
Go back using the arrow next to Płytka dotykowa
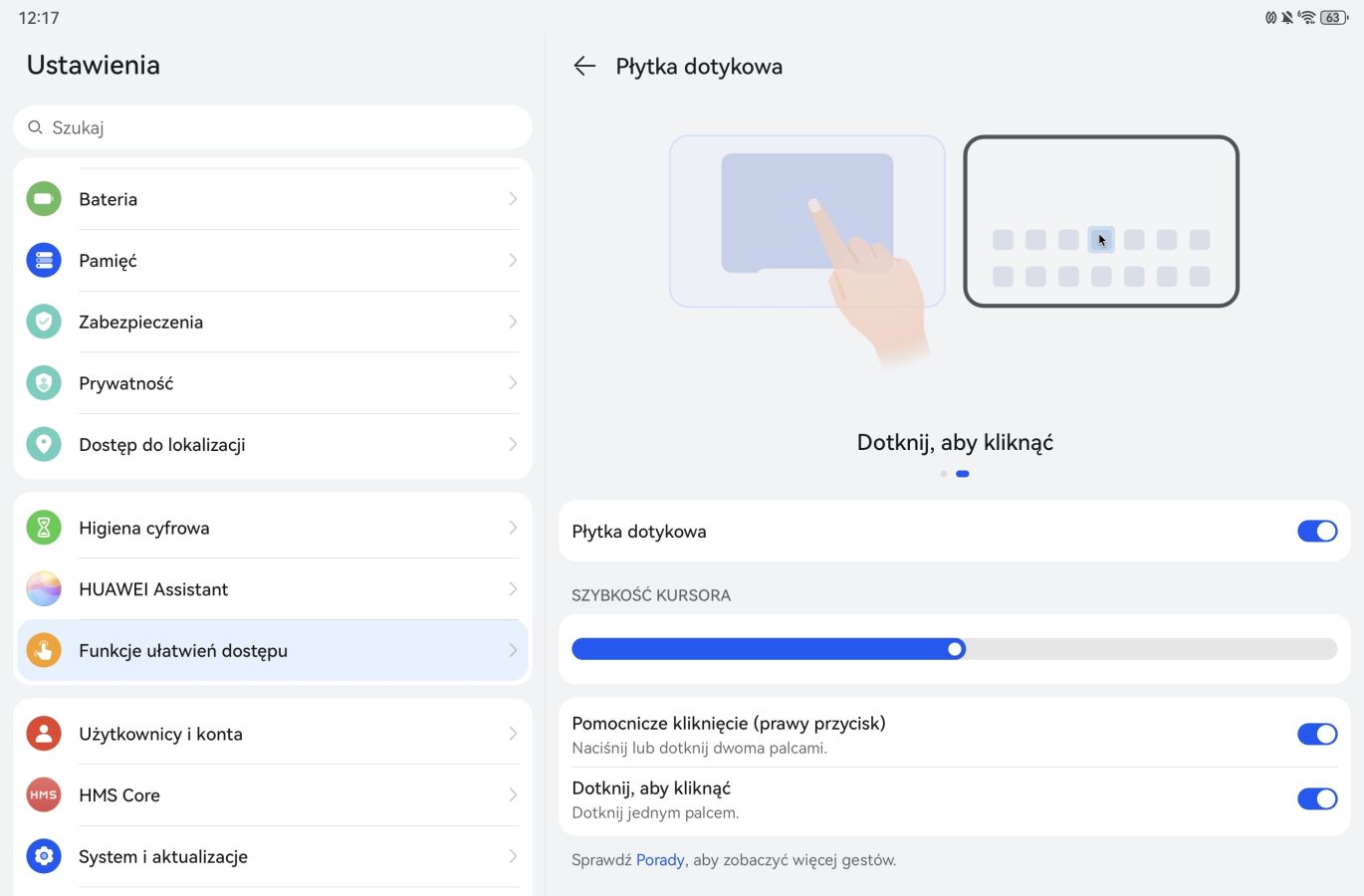click(584, 67)
